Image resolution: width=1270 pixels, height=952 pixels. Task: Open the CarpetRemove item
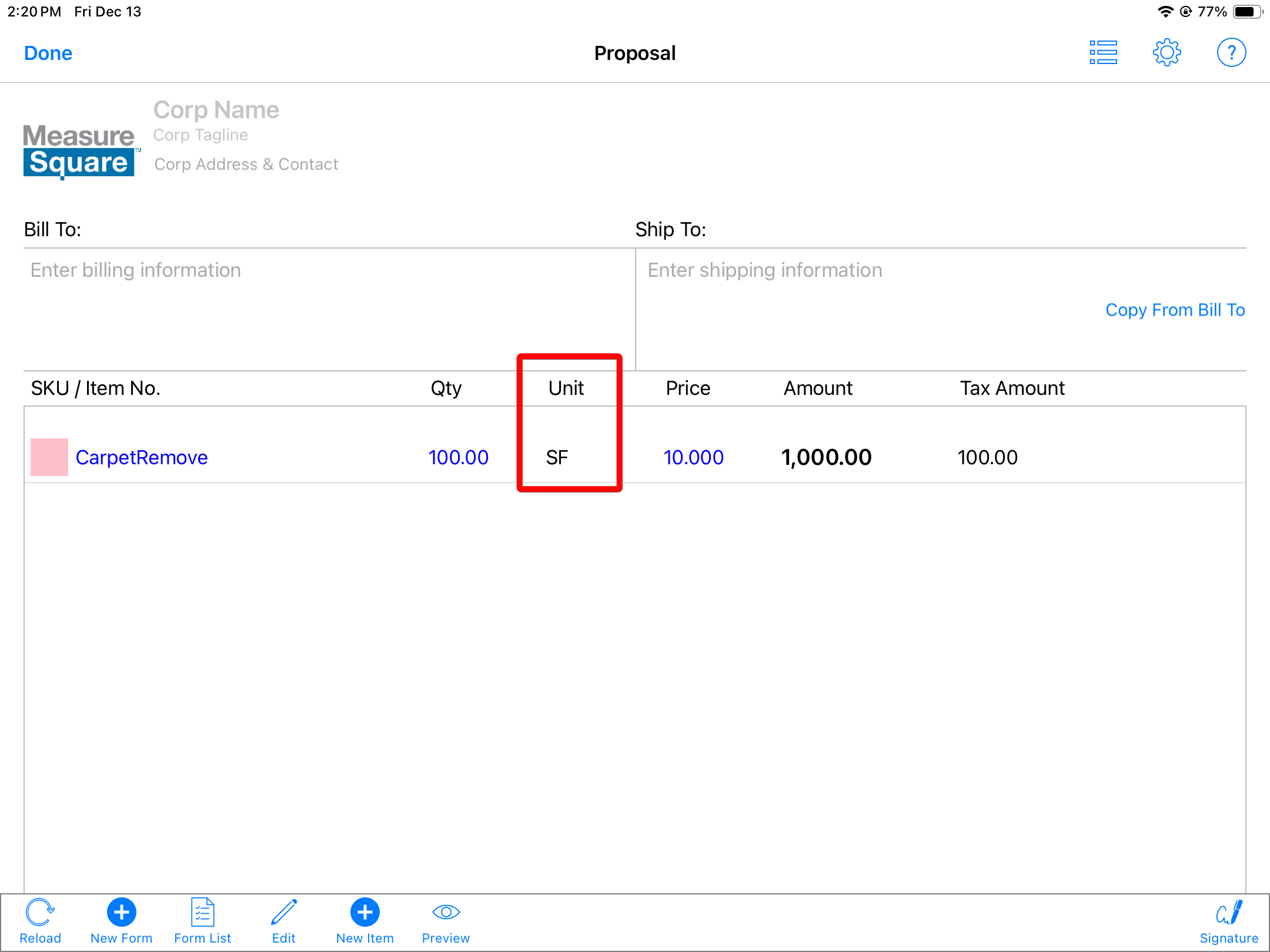(142, 457)
